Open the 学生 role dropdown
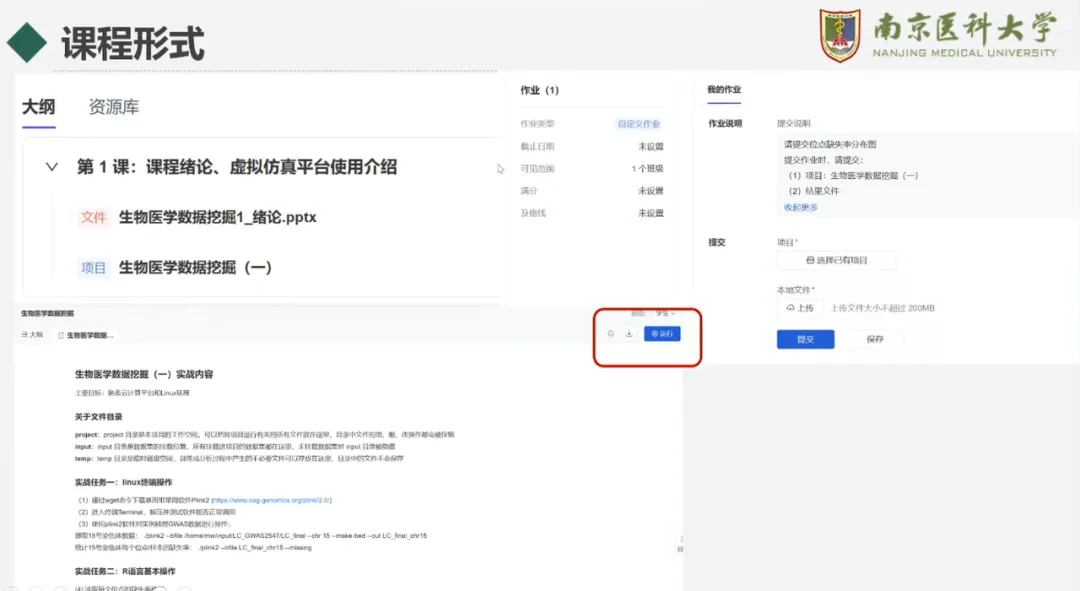This screenshot has width=1080, height=591. 665,313
